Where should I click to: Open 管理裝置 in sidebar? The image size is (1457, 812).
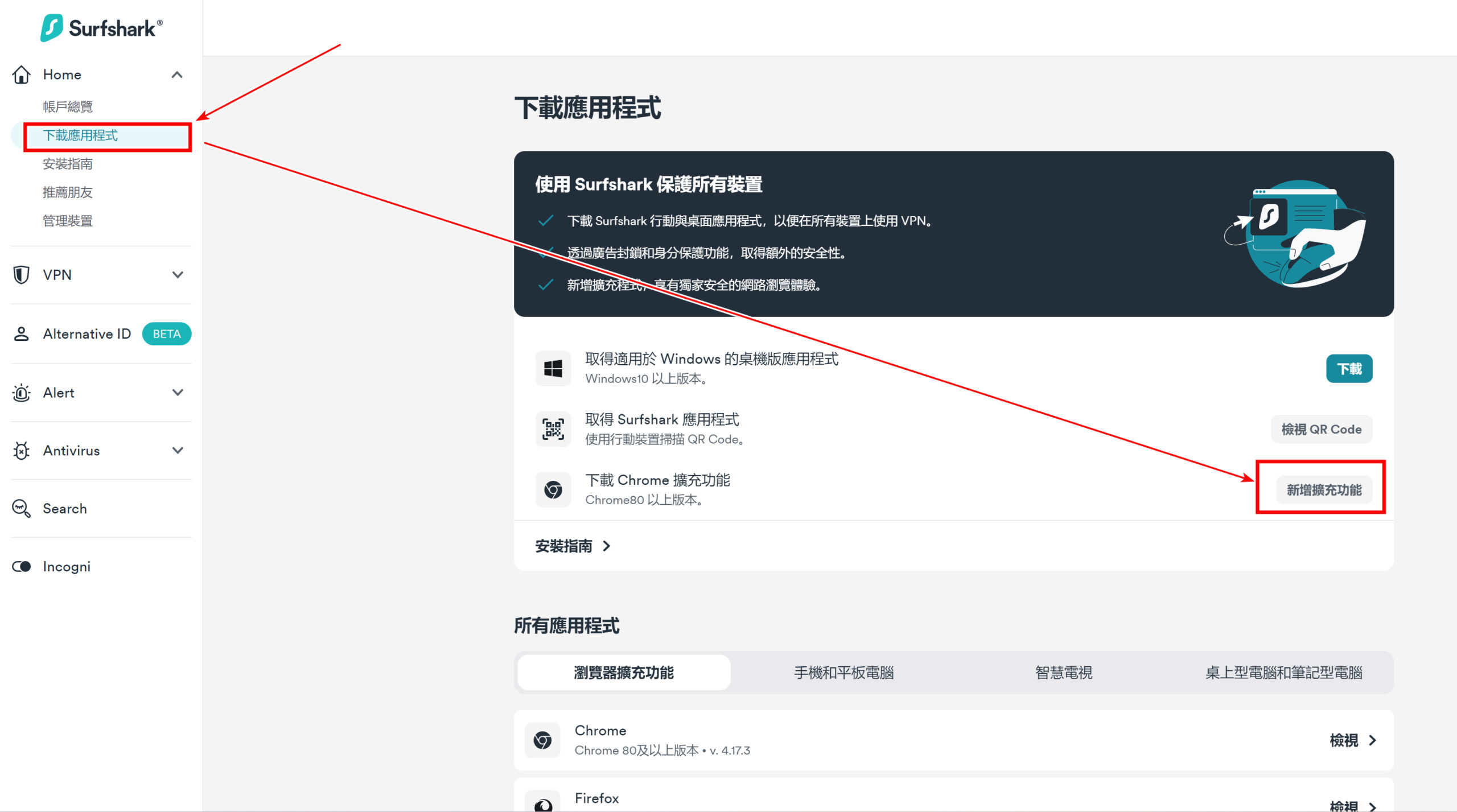[68, 221]
